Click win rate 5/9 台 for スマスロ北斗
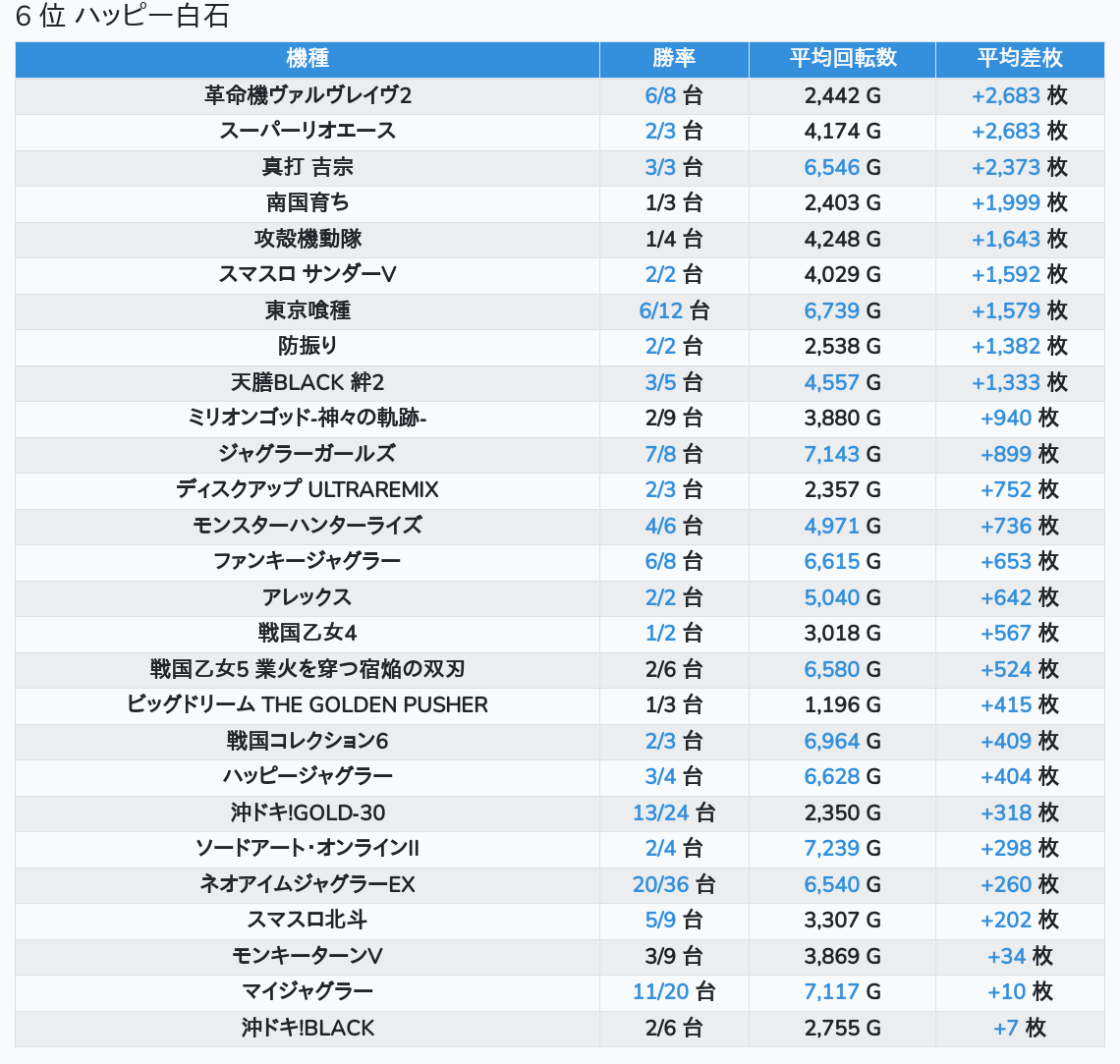Viewport: 1120px width, 1064px height. [x=674, y=921]
